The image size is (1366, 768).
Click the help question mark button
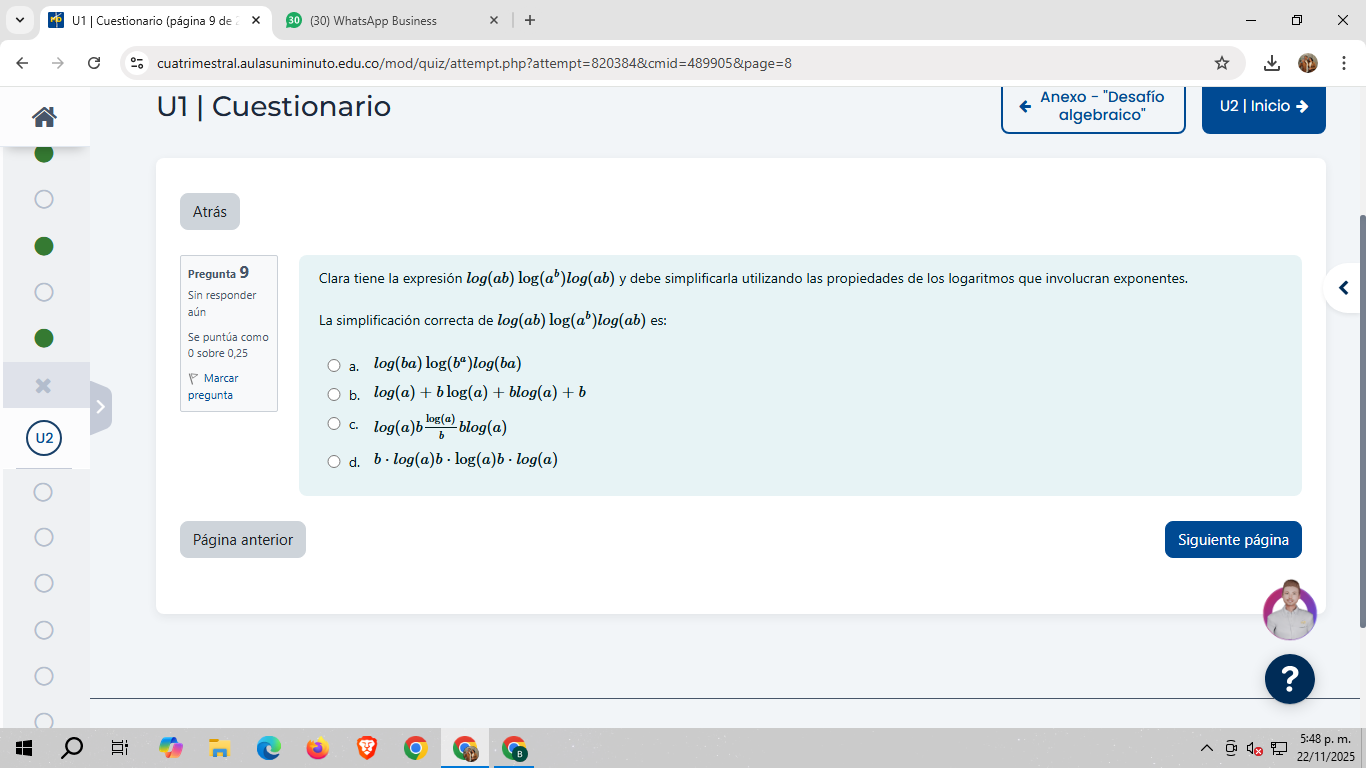(x=1289, y=679)
